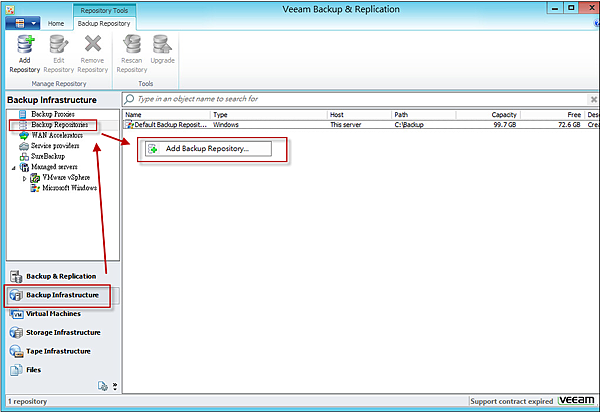Open the Files view
The image size is (600, 412).
pos(34,370)
